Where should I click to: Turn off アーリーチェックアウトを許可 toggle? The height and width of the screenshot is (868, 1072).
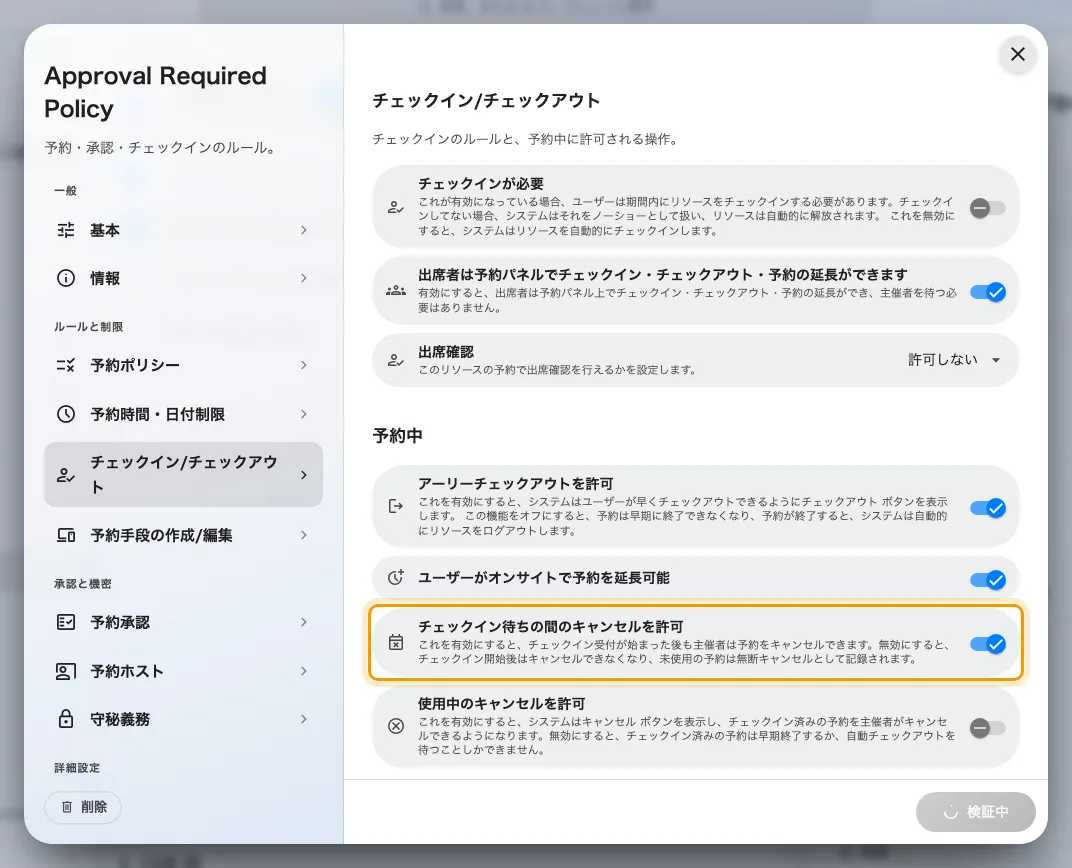(x=987, y=508)
